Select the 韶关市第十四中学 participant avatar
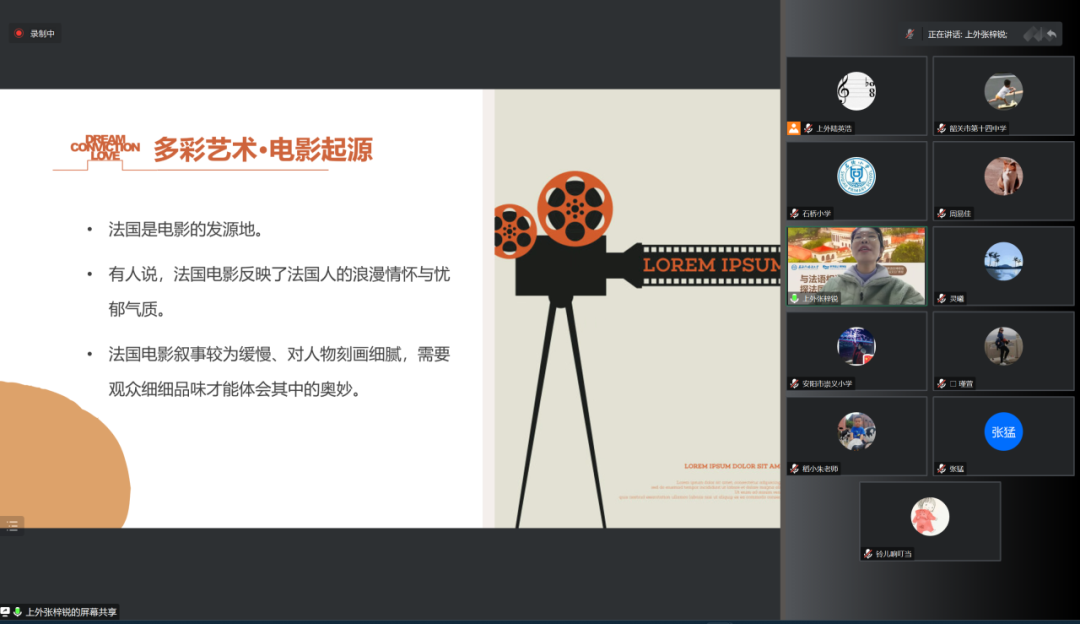This screenshot has height=624, width=1080. 1003,91
